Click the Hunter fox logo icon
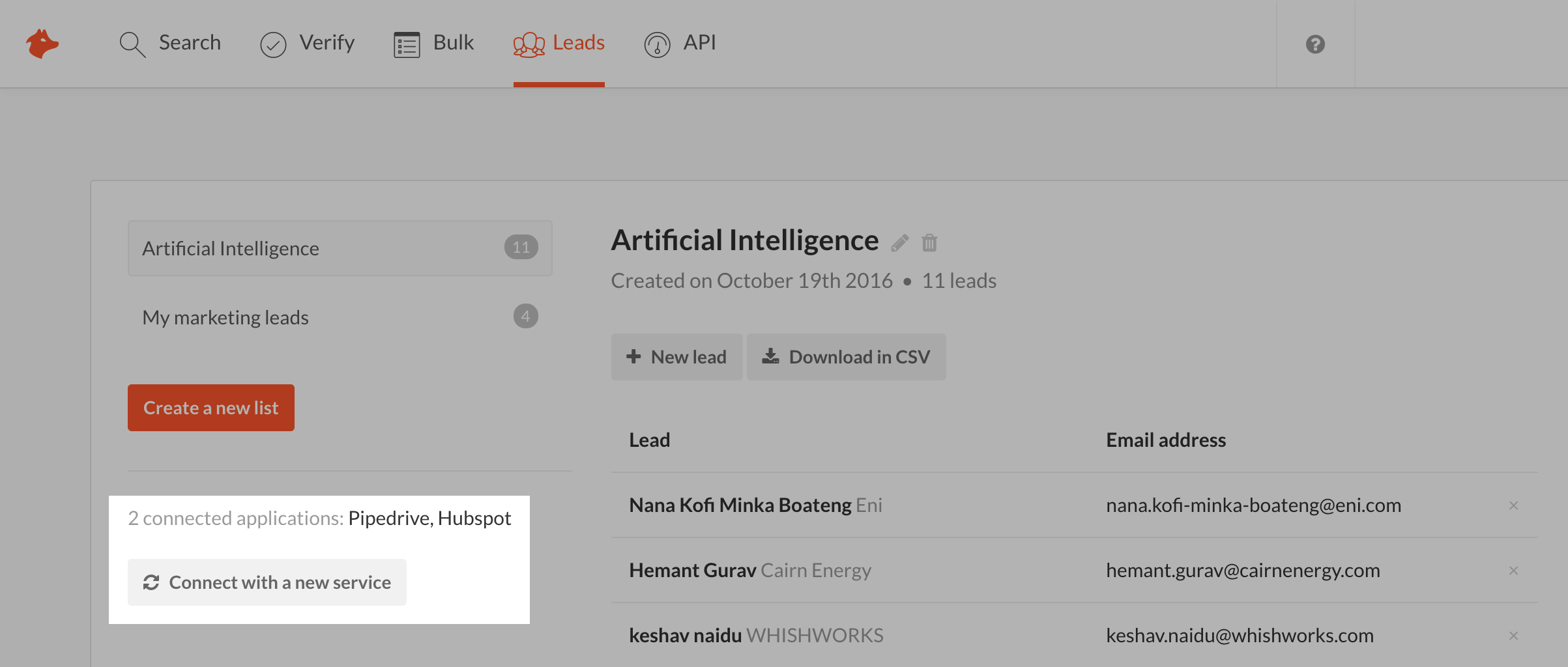Image resolution: width=1568 pixels, height=667 pixels. click(42, 44)
